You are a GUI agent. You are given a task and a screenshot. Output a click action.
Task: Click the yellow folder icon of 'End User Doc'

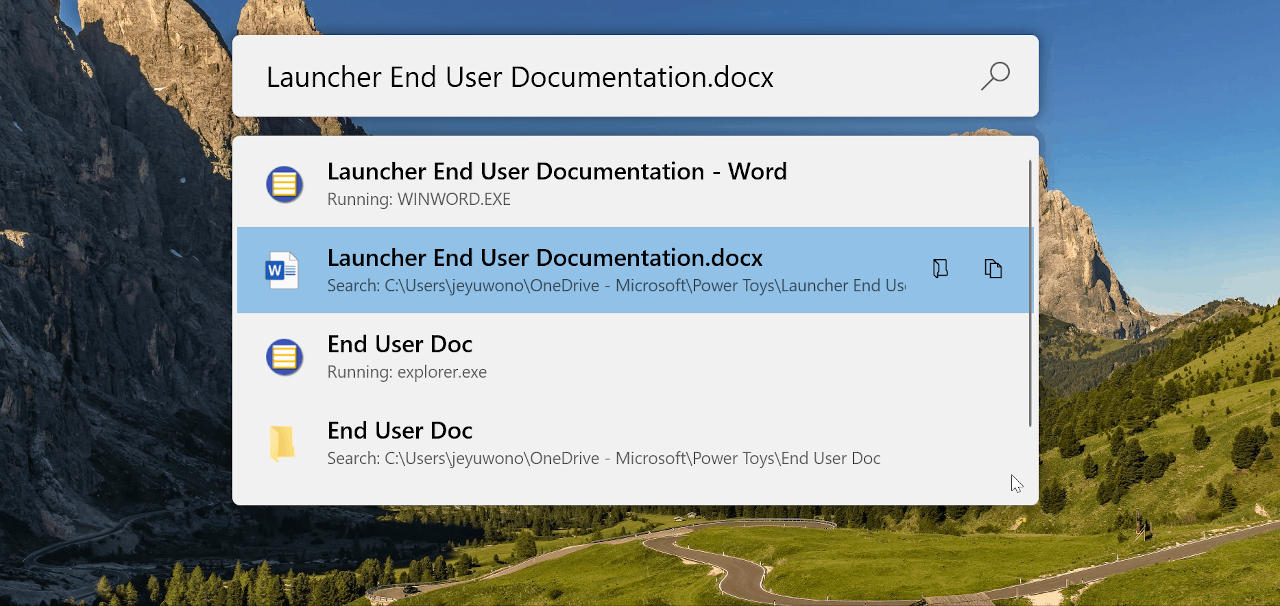click(x=283, y=443)
